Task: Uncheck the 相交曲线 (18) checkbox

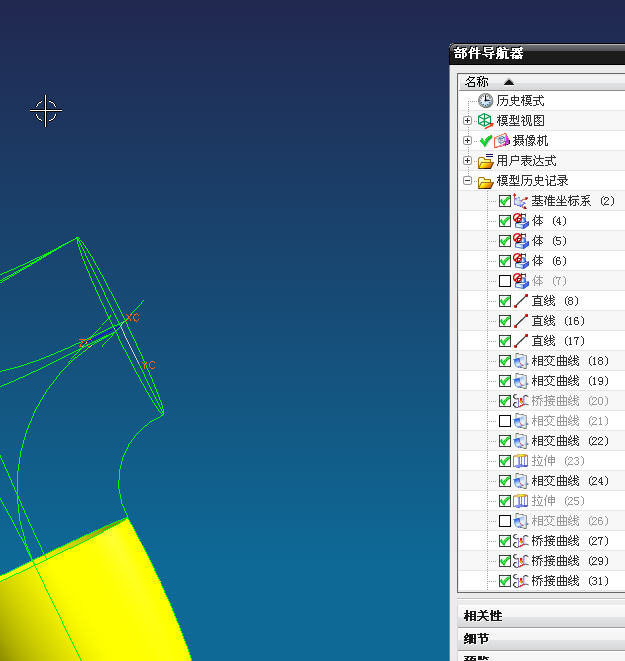Action: pos(504,361)
